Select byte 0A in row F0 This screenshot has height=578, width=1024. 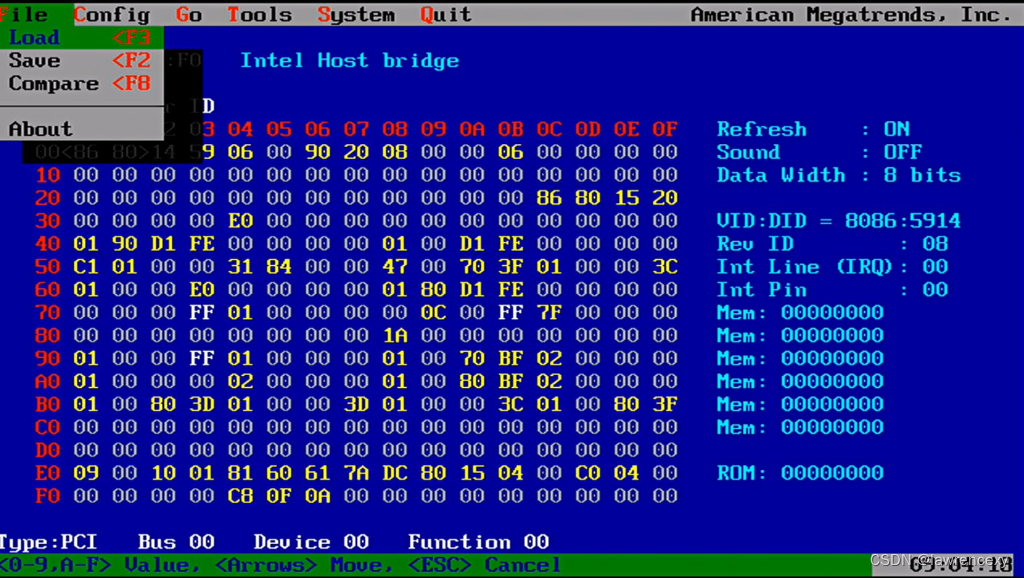pos(317,496)
